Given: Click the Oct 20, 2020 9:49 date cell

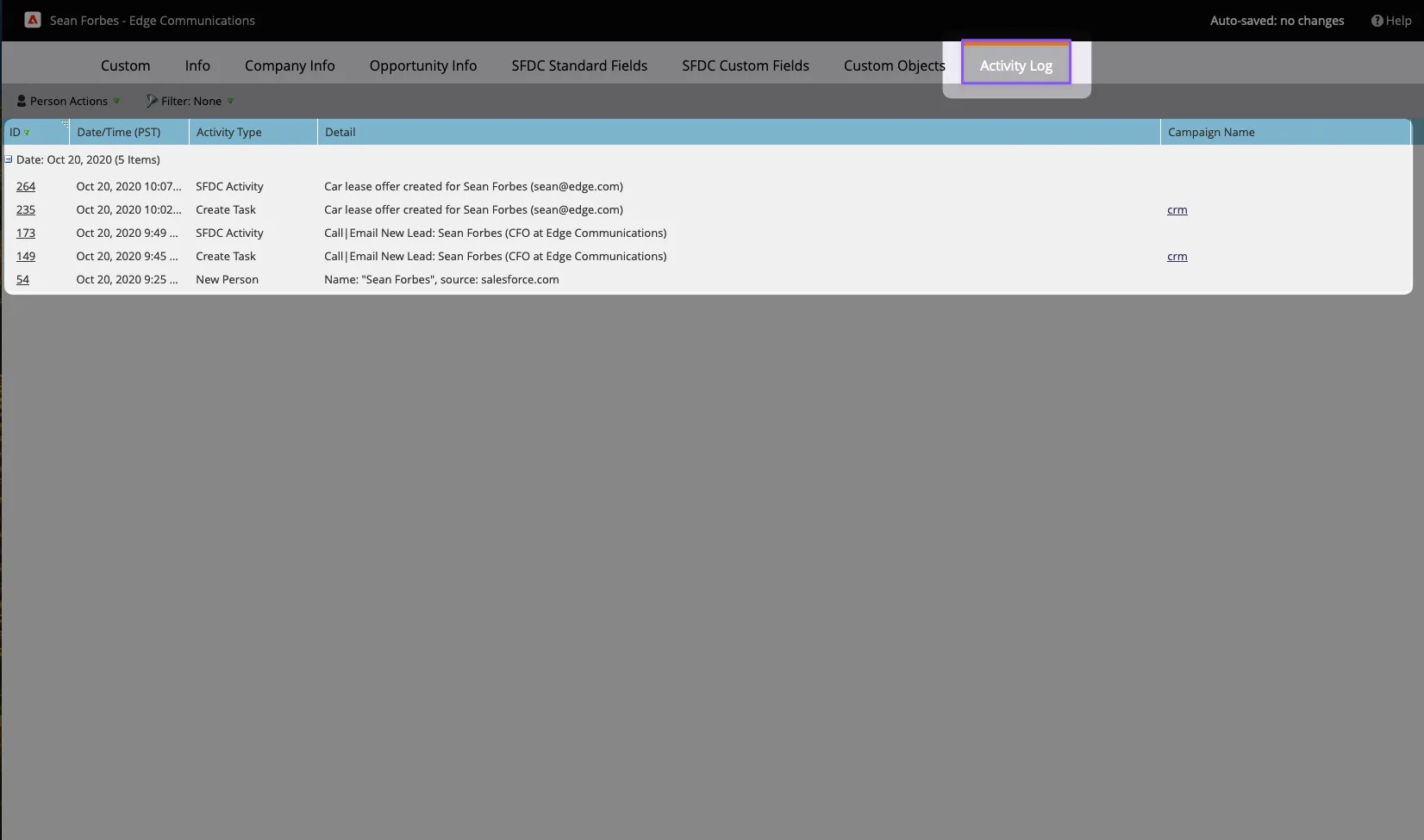Looking at the screenshot, I should point(127,233).
